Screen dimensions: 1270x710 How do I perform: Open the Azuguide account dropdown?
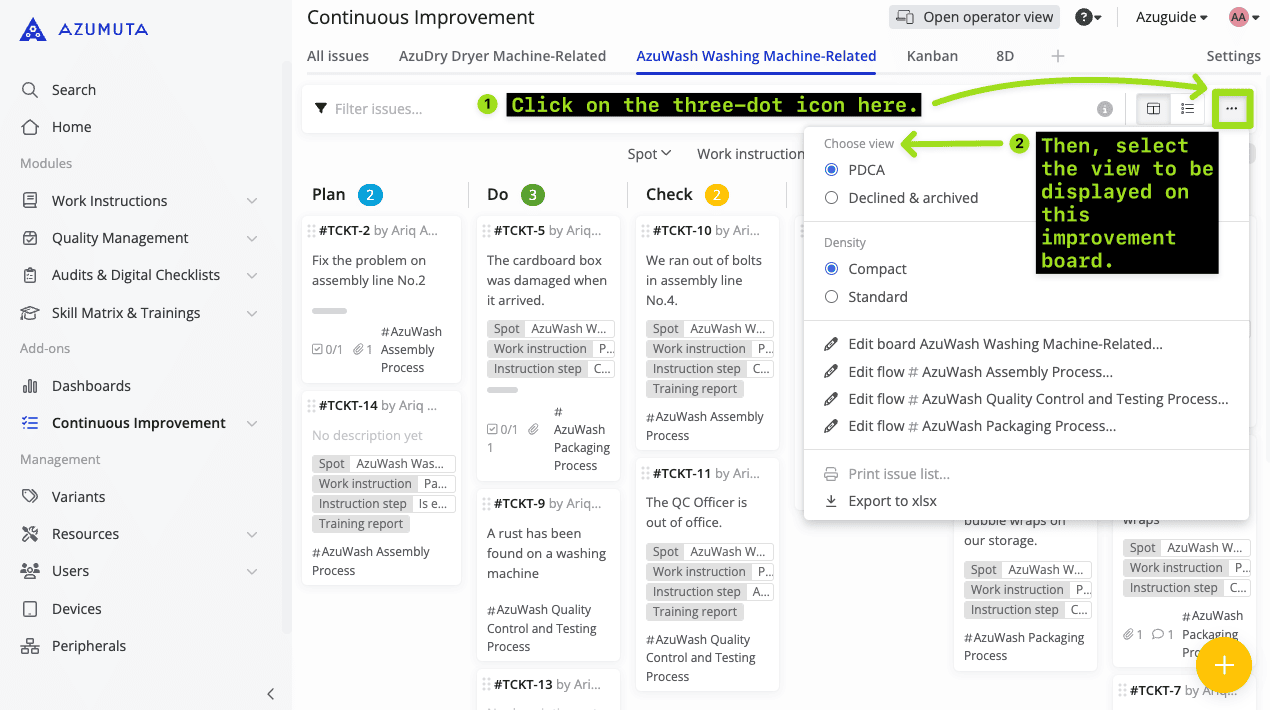click(1171, 17)
